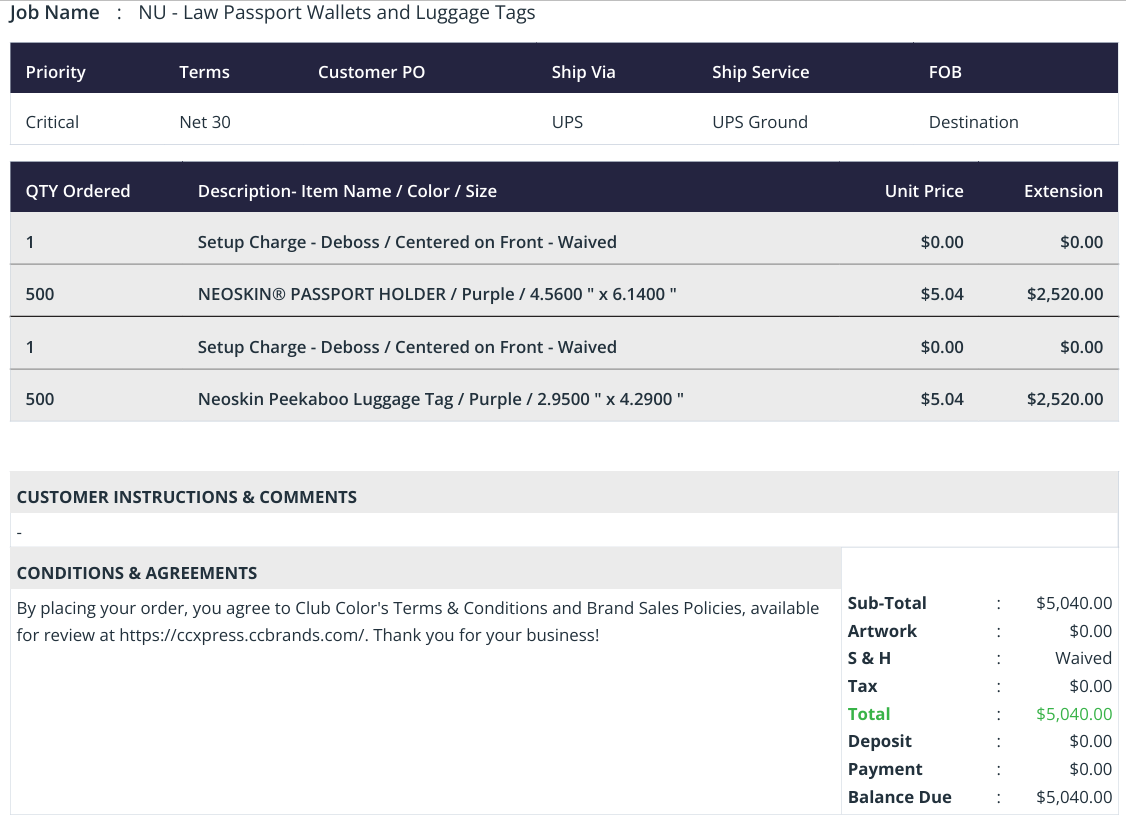Screen dimensions: 1126x819
Task: Click the 'QTY Ordered' column header
Action: click(x=78, y=191)
